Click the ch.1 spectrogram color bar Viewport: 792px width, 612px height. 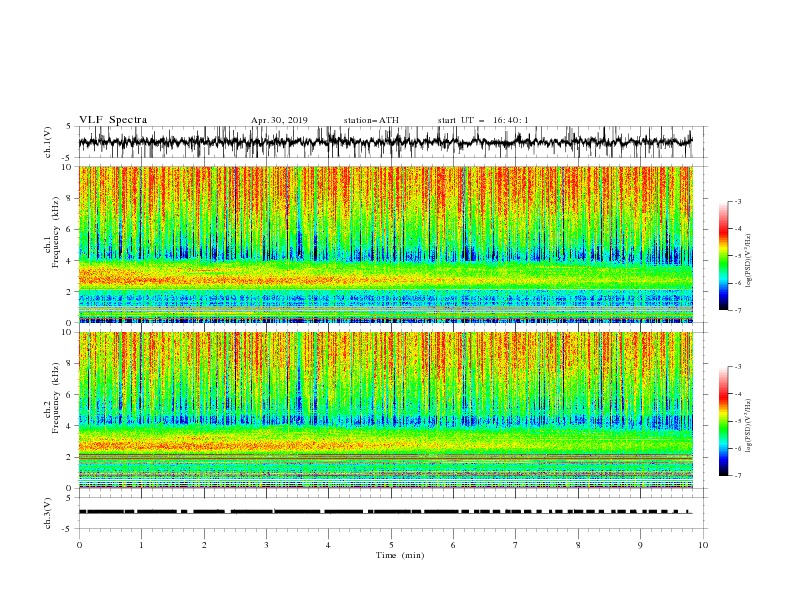[x=724, y=256]
